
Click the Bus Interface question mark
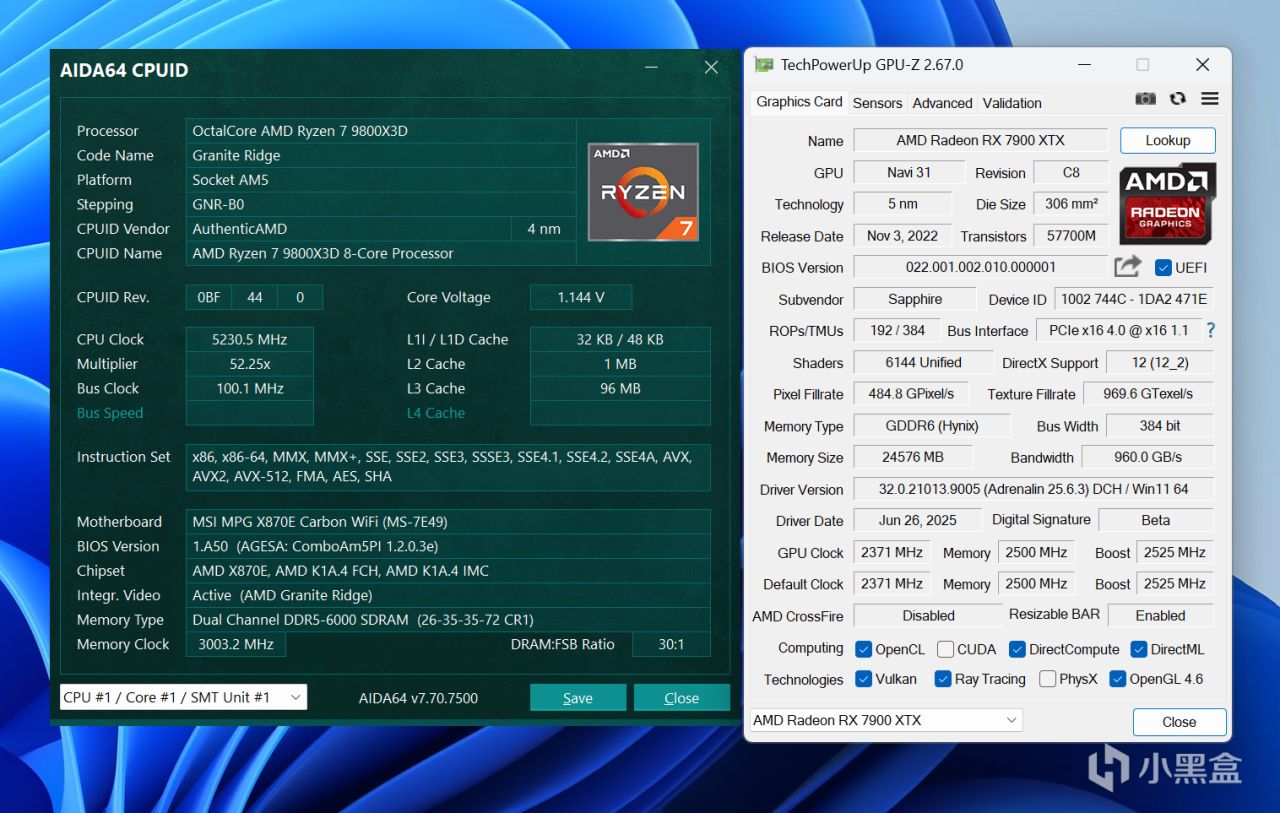pos(1211,330)
